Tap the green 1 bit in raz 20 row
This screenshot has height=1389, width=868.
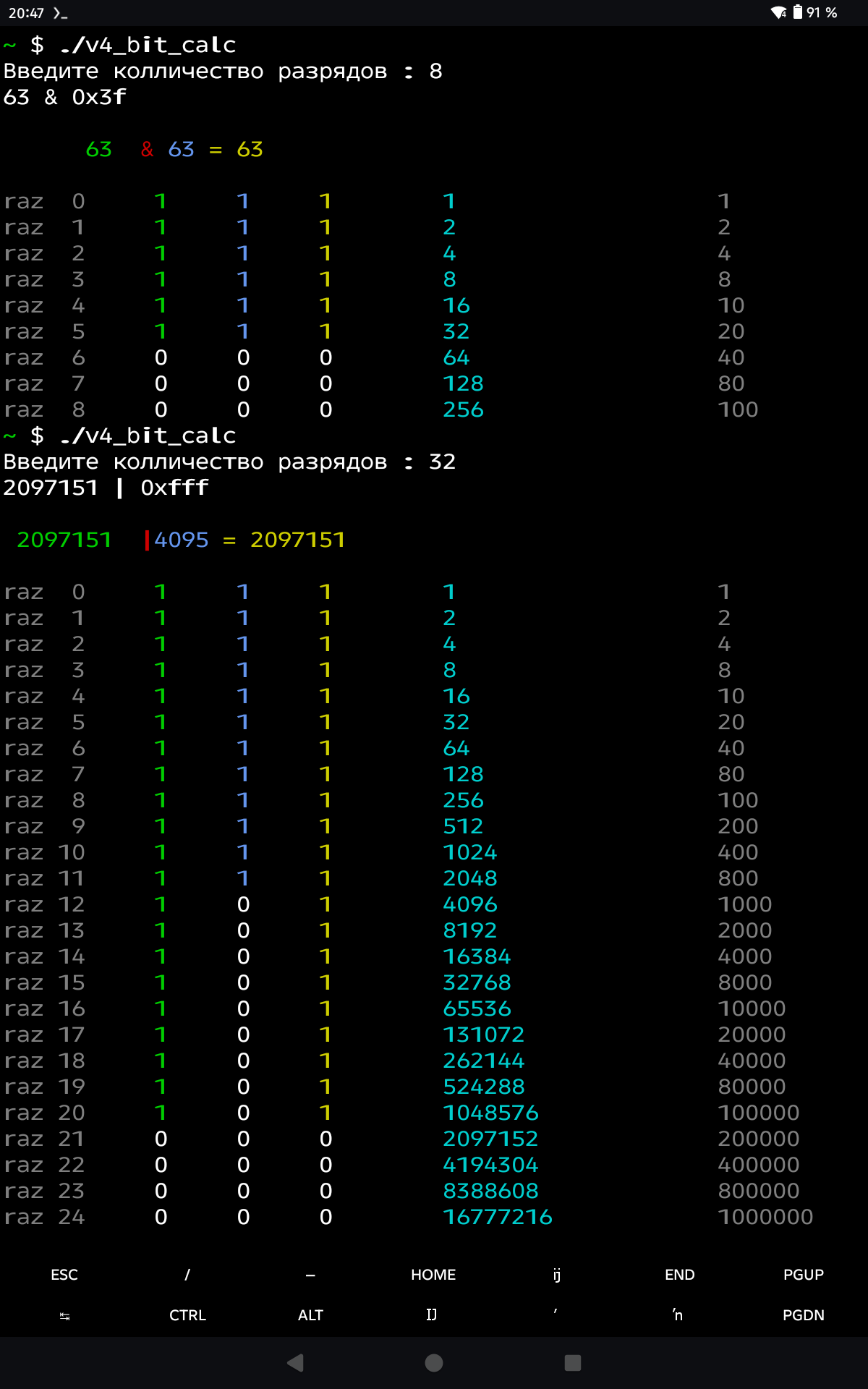[x=161, y=1113]
